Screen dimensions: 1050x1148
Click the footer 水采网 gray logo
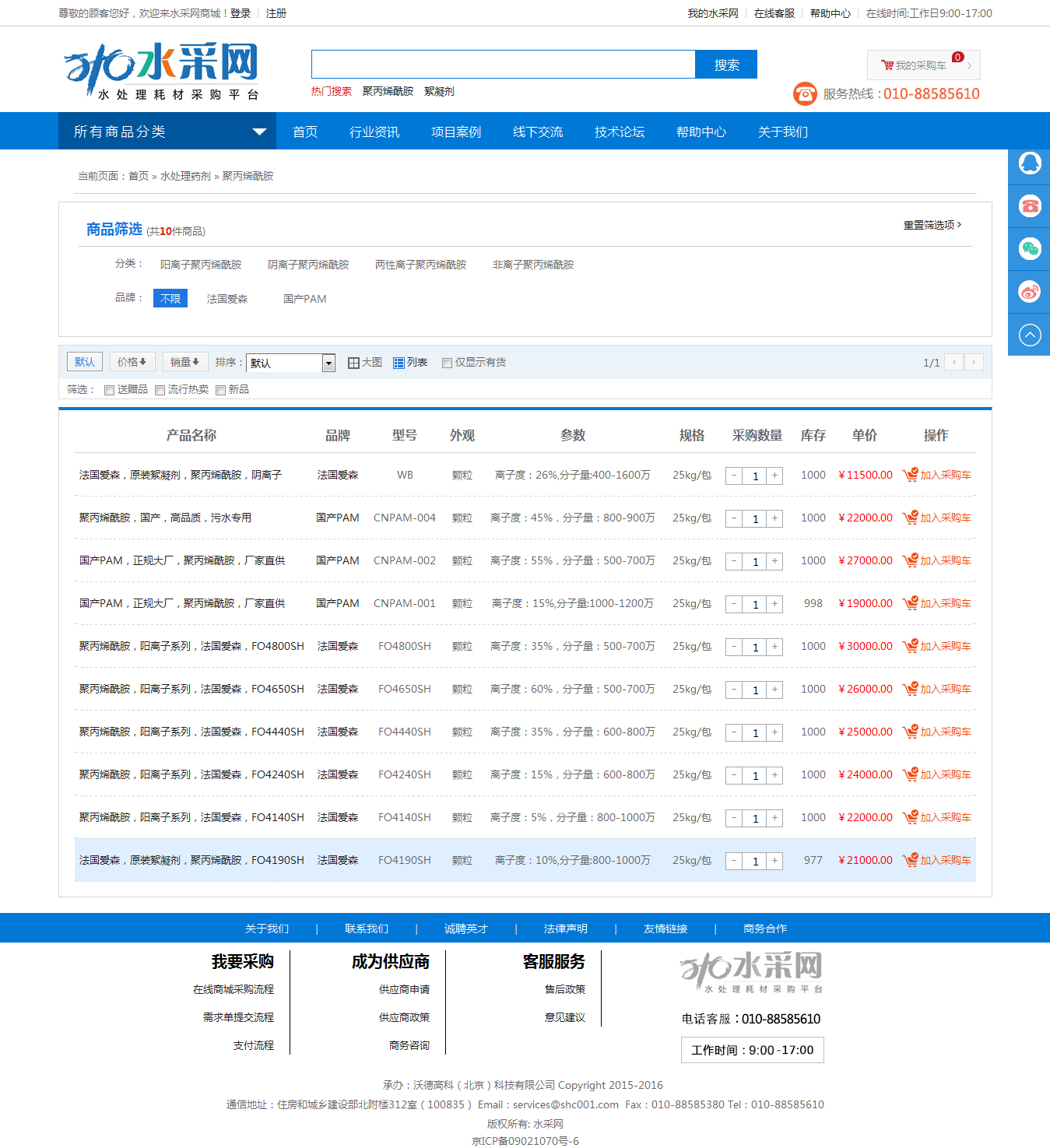pos(751,972)
